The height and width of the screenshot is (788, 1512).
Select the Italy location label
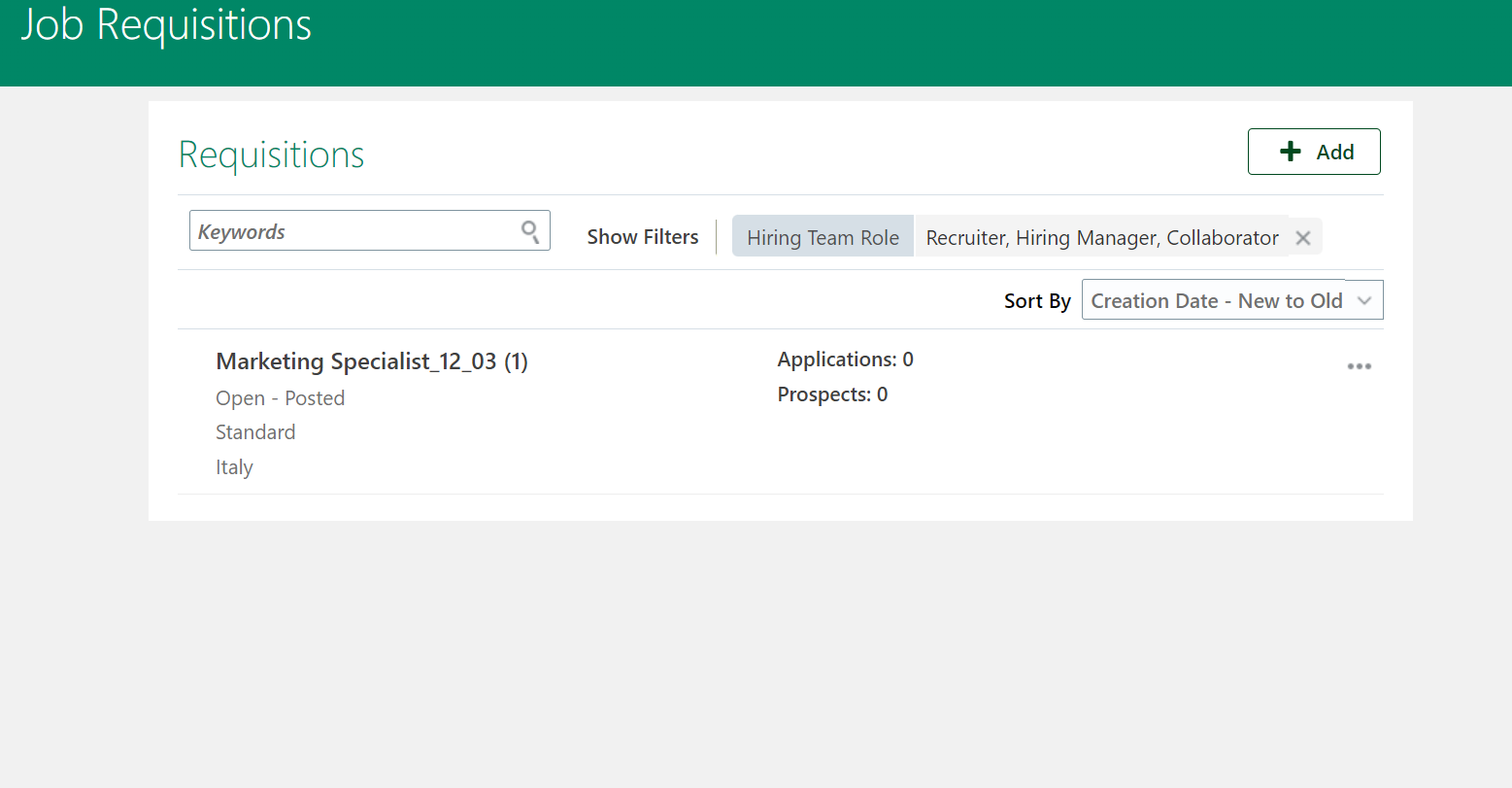pyautogui.click(x=234, y=467)
